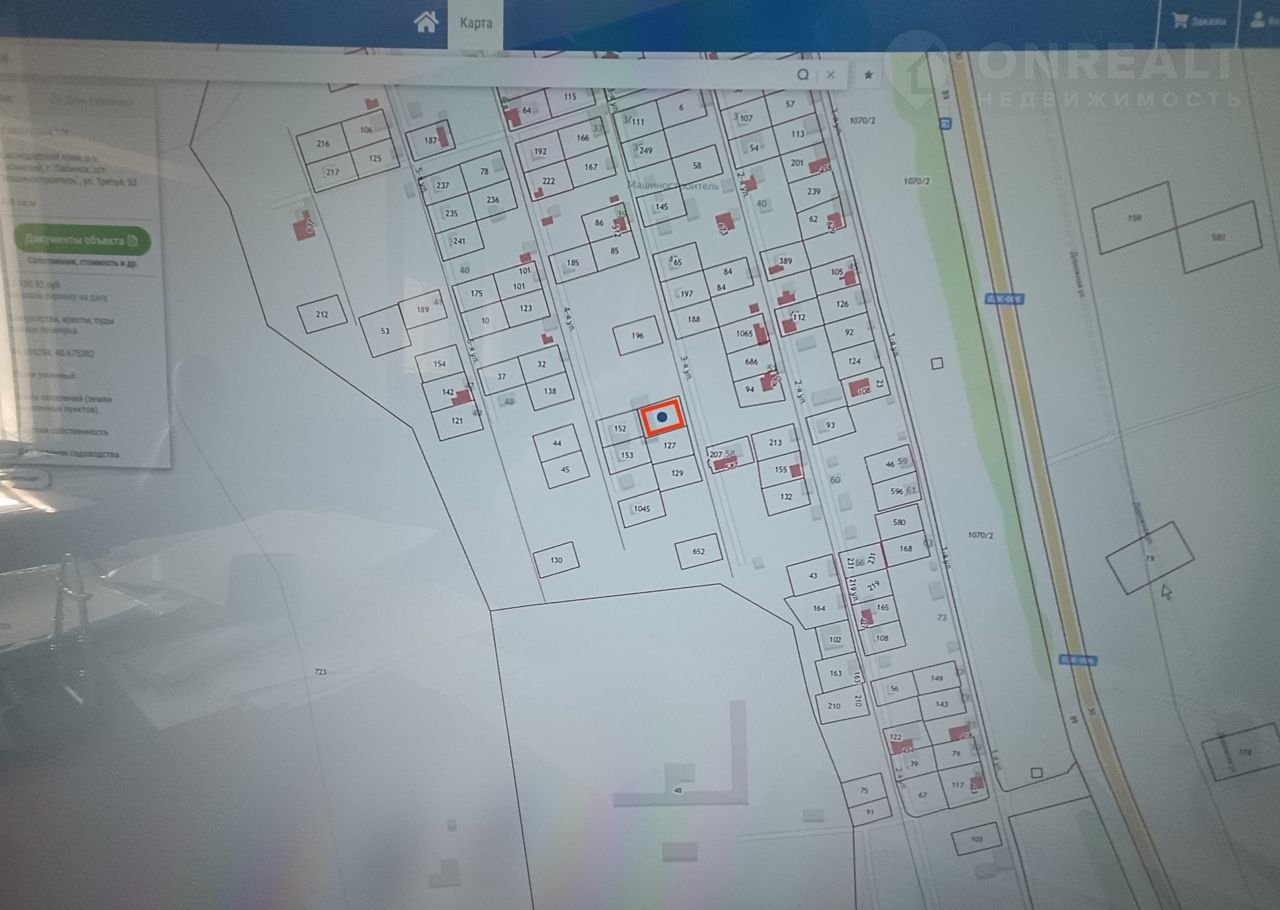
Task: Click the Home icon in header
Action: [427, 23]
